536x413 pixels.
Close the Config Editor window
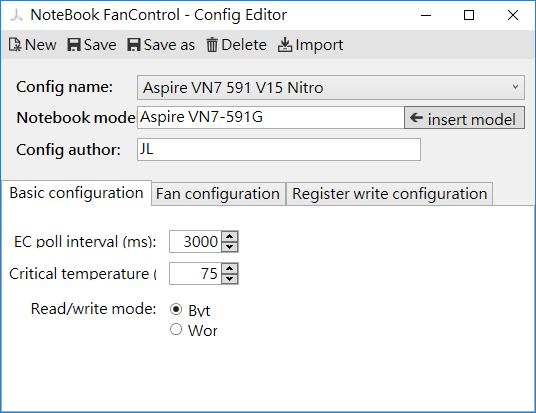click(513, 15)
